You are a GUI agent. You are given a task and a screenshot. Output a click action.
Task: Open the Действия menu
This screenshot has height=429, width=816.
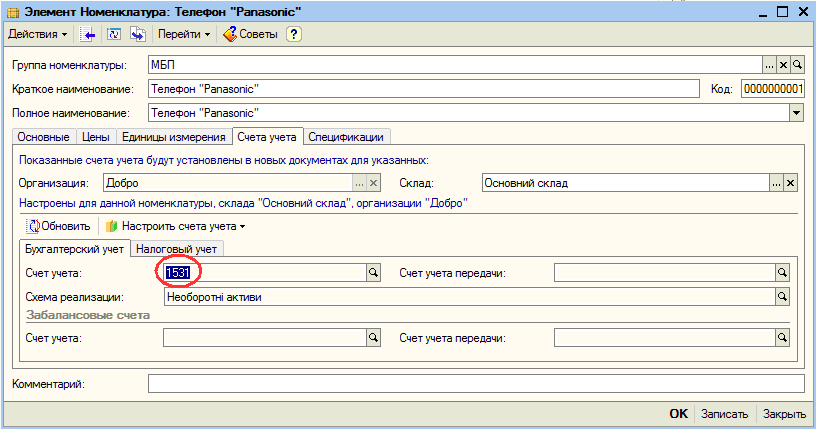click(38, 34)
